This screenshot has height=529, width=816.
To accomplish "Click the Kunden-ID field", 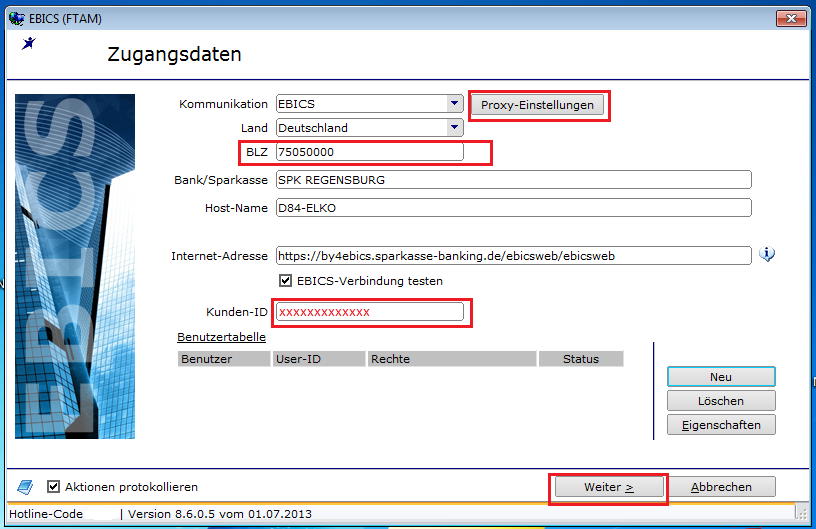I will pos(369,312).
